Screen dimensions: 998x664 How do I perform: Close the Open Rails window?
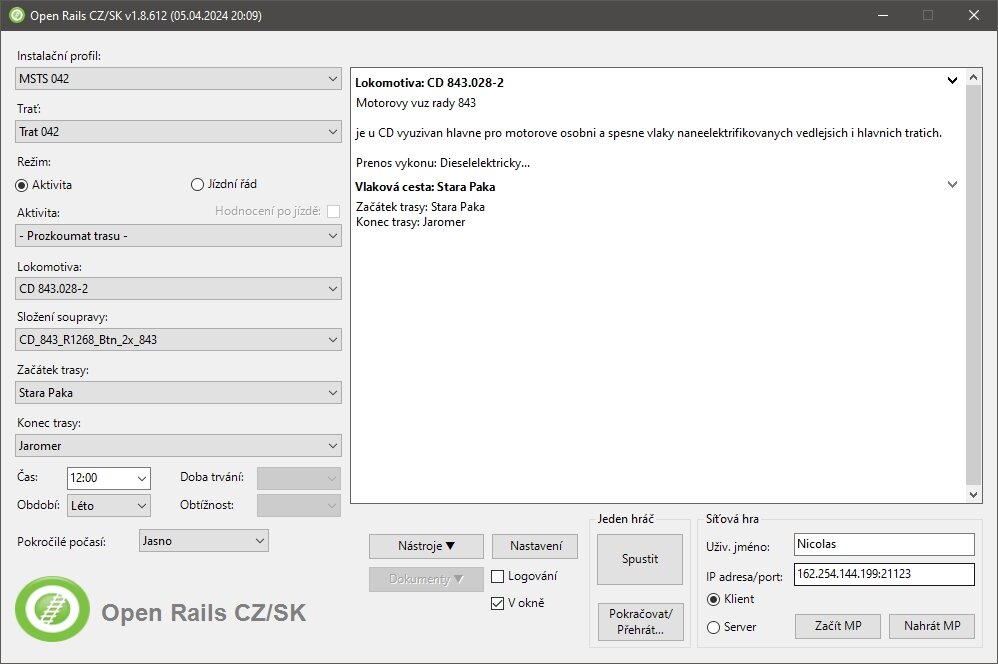[x=974, y=15]
